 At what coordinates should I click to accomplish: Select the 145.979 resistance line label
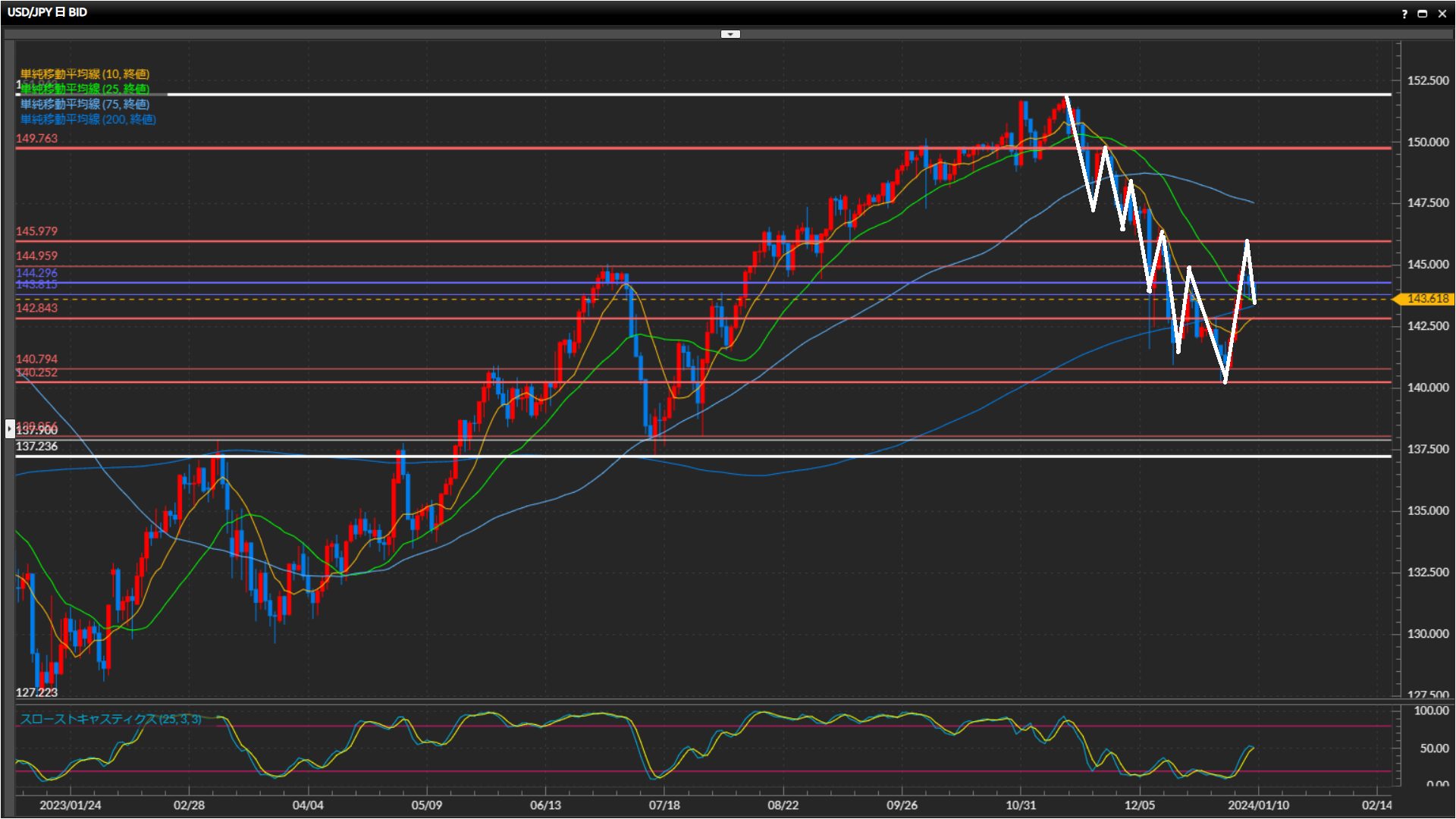pos(36,231)
